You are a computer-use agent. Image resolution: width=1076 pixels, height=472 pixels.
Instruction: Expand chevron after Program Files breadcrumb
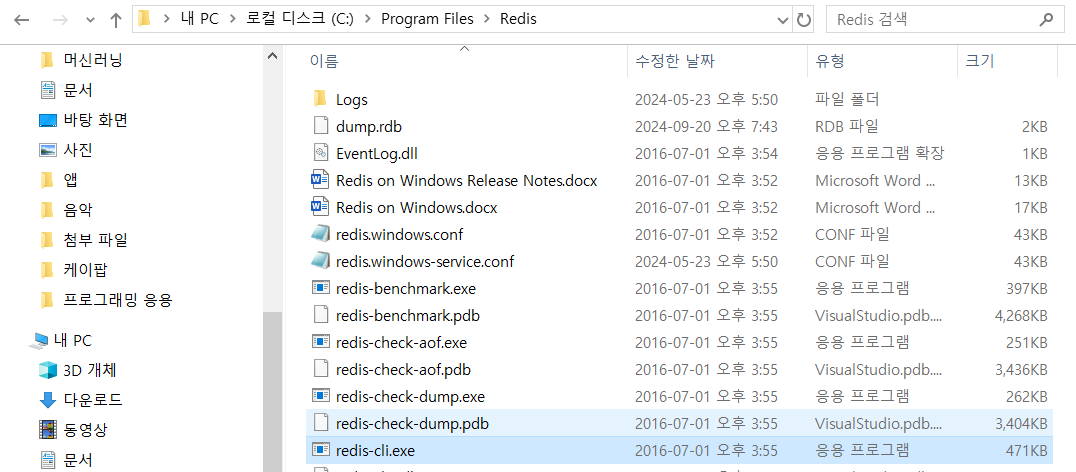487,19
